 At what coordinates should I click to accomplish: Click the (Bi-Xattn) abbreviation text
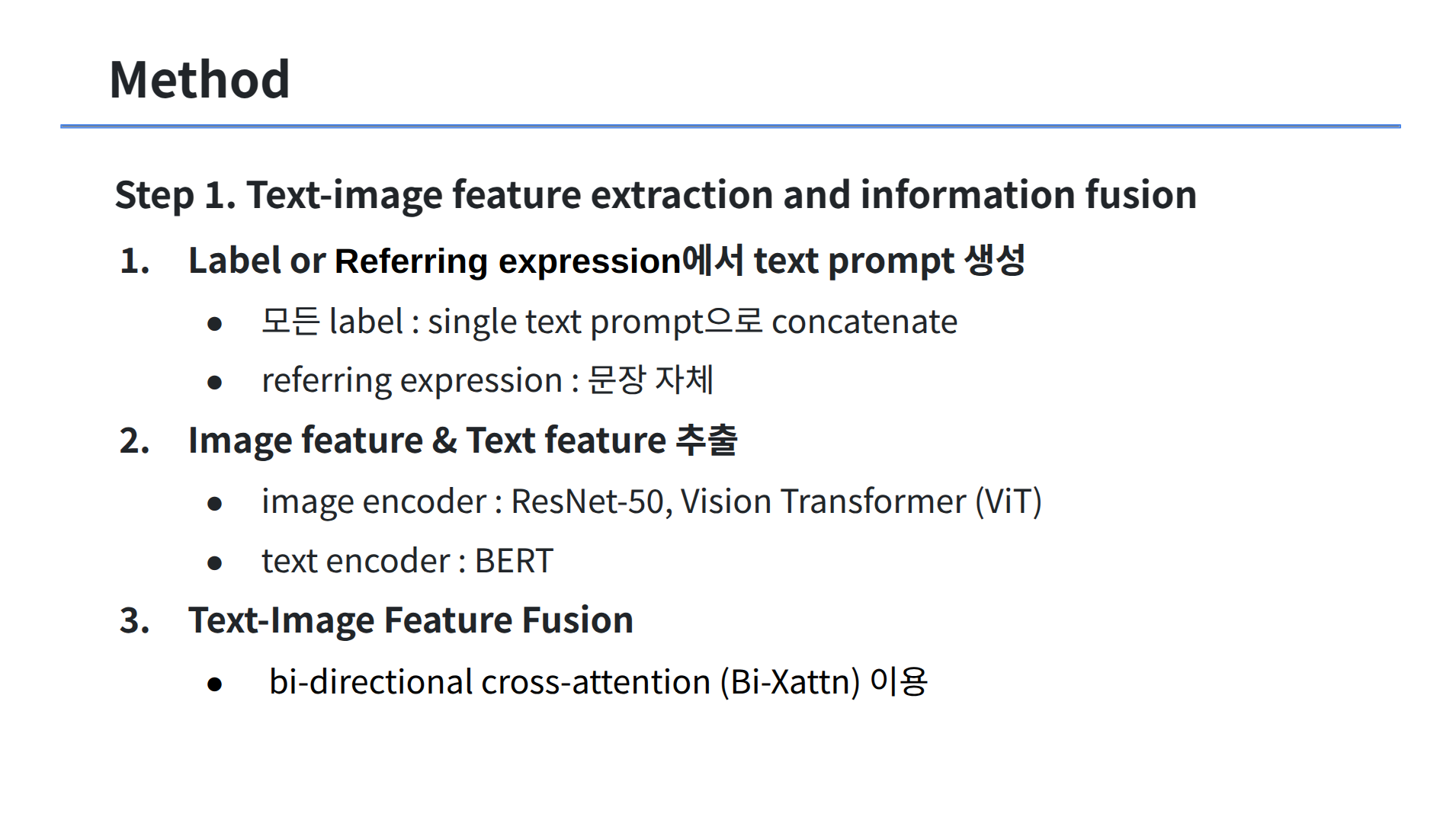click(x=790, y=681)
